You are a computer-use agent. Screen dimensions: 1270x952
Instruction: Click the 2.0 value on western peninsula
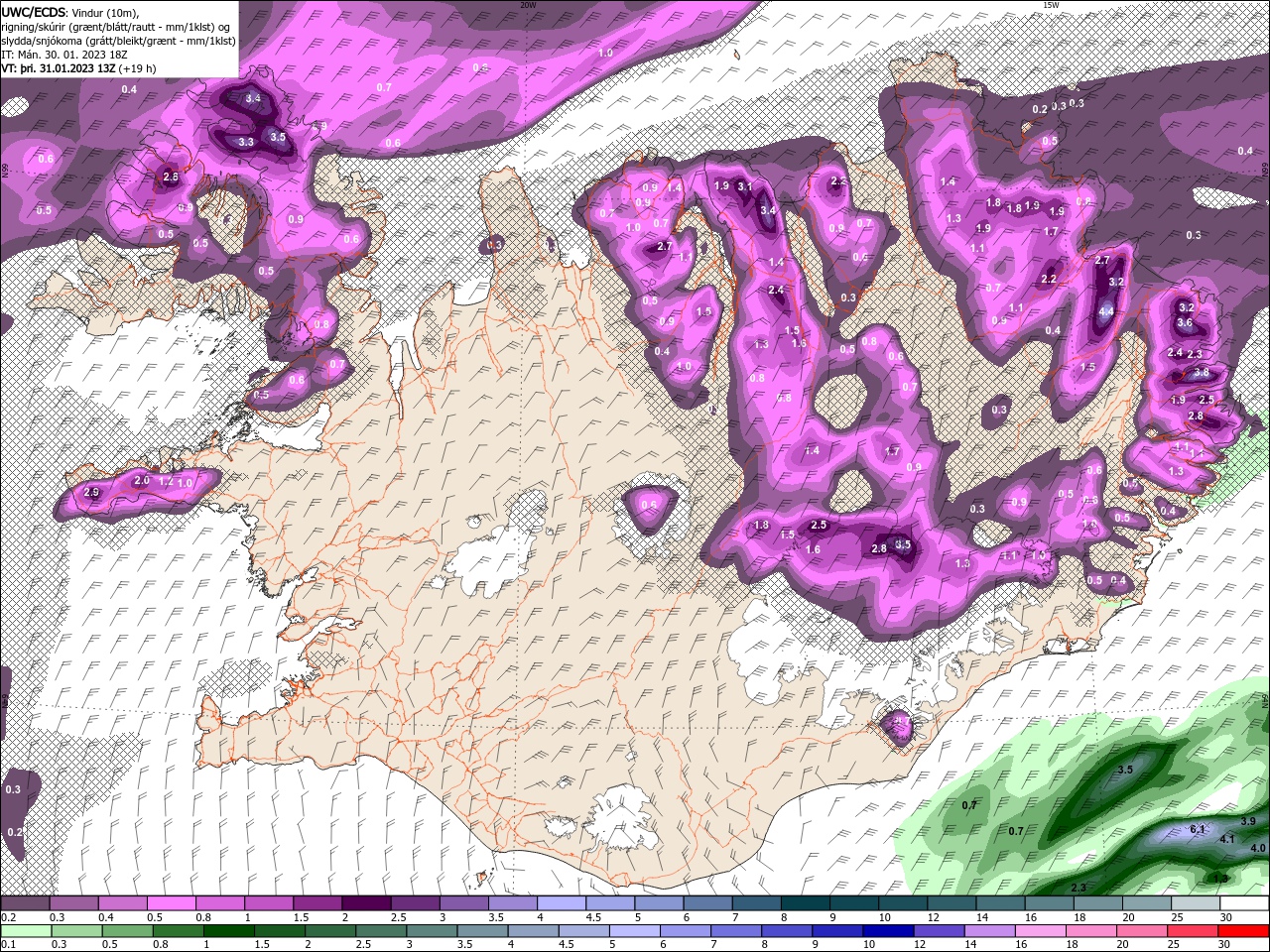142,480
